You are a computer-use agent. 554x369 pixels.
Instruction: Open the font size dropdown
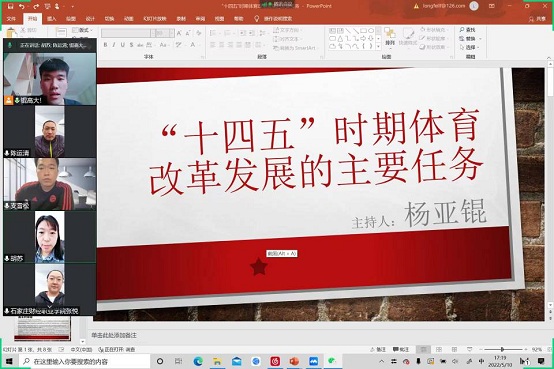171,33
